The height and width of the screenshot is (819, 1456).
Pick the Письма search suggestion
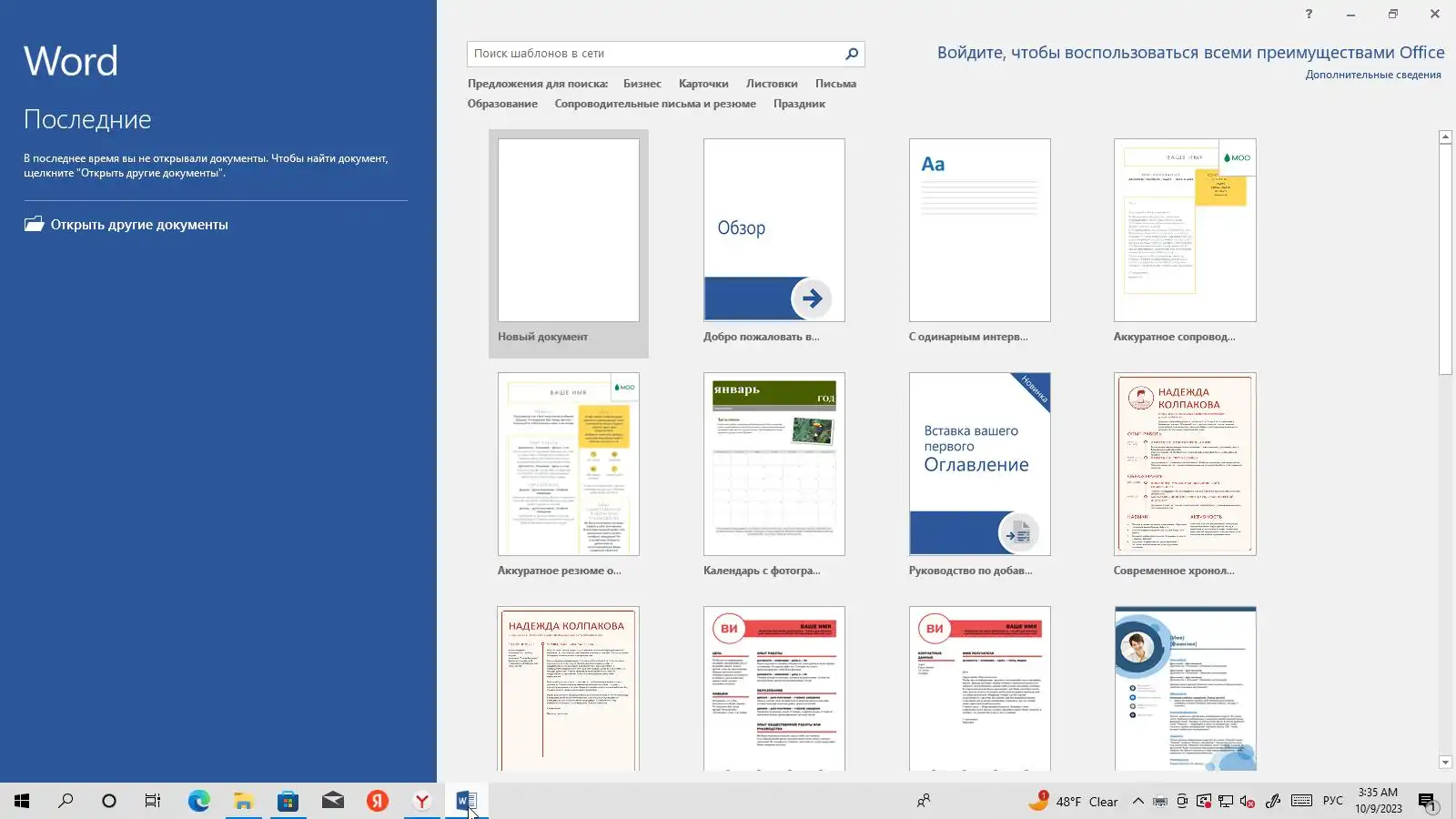click(835, 84)
